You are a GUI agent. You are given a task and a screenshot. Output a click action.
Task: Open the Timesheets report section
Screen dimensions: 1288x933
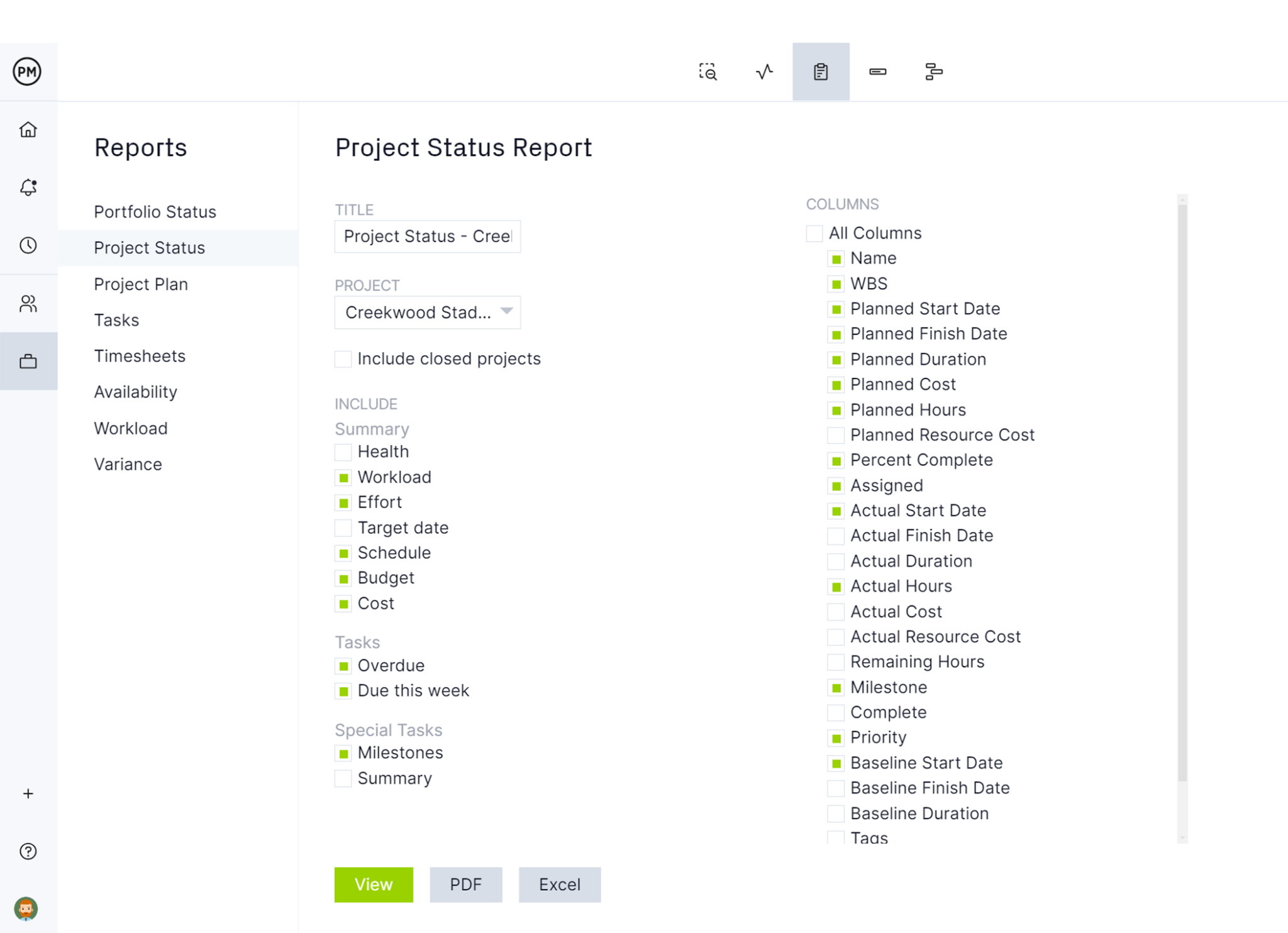[x=140, y=356]
